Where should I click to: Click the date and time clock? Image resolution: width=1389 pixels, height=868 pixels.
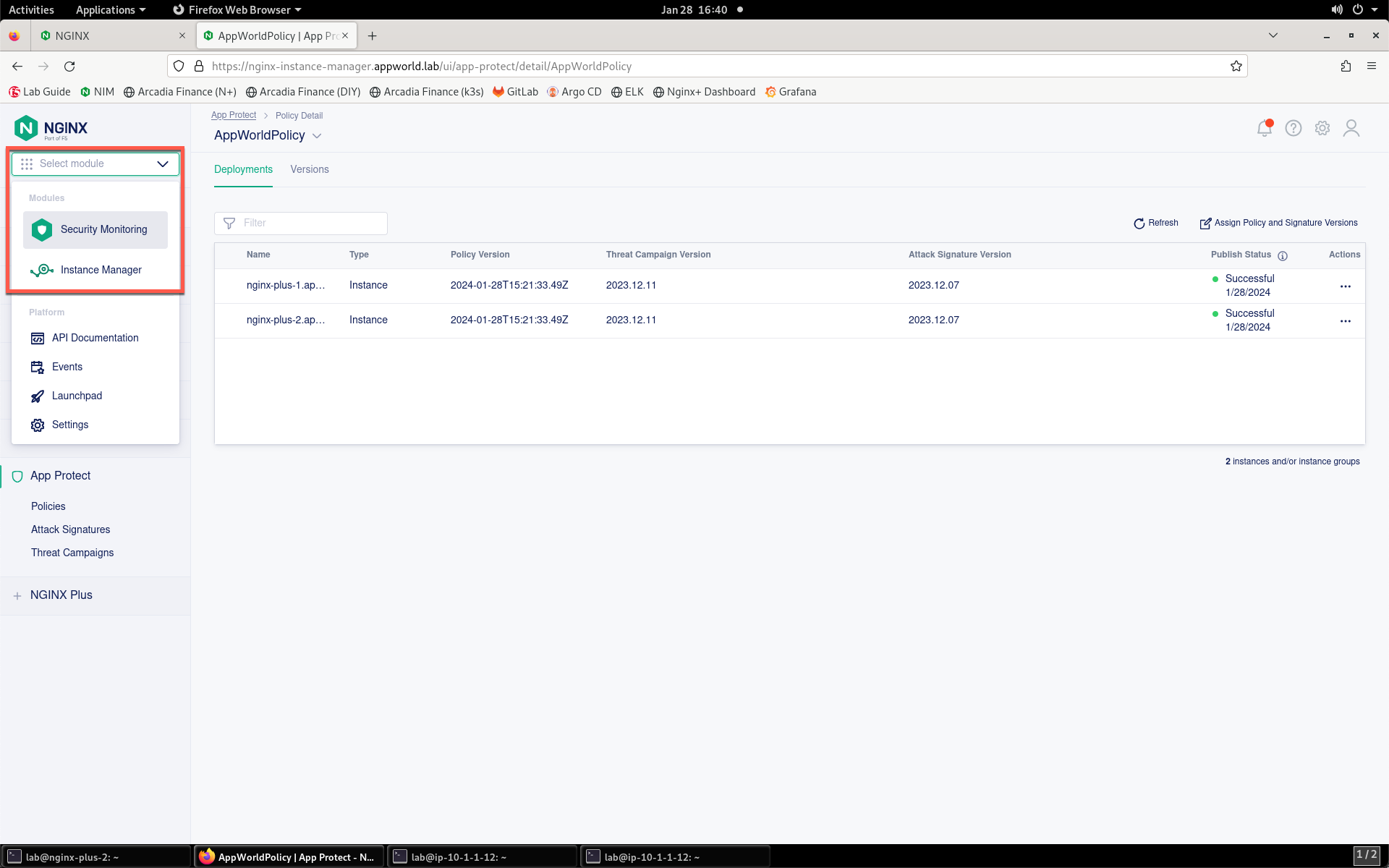(x=694, y=9)
